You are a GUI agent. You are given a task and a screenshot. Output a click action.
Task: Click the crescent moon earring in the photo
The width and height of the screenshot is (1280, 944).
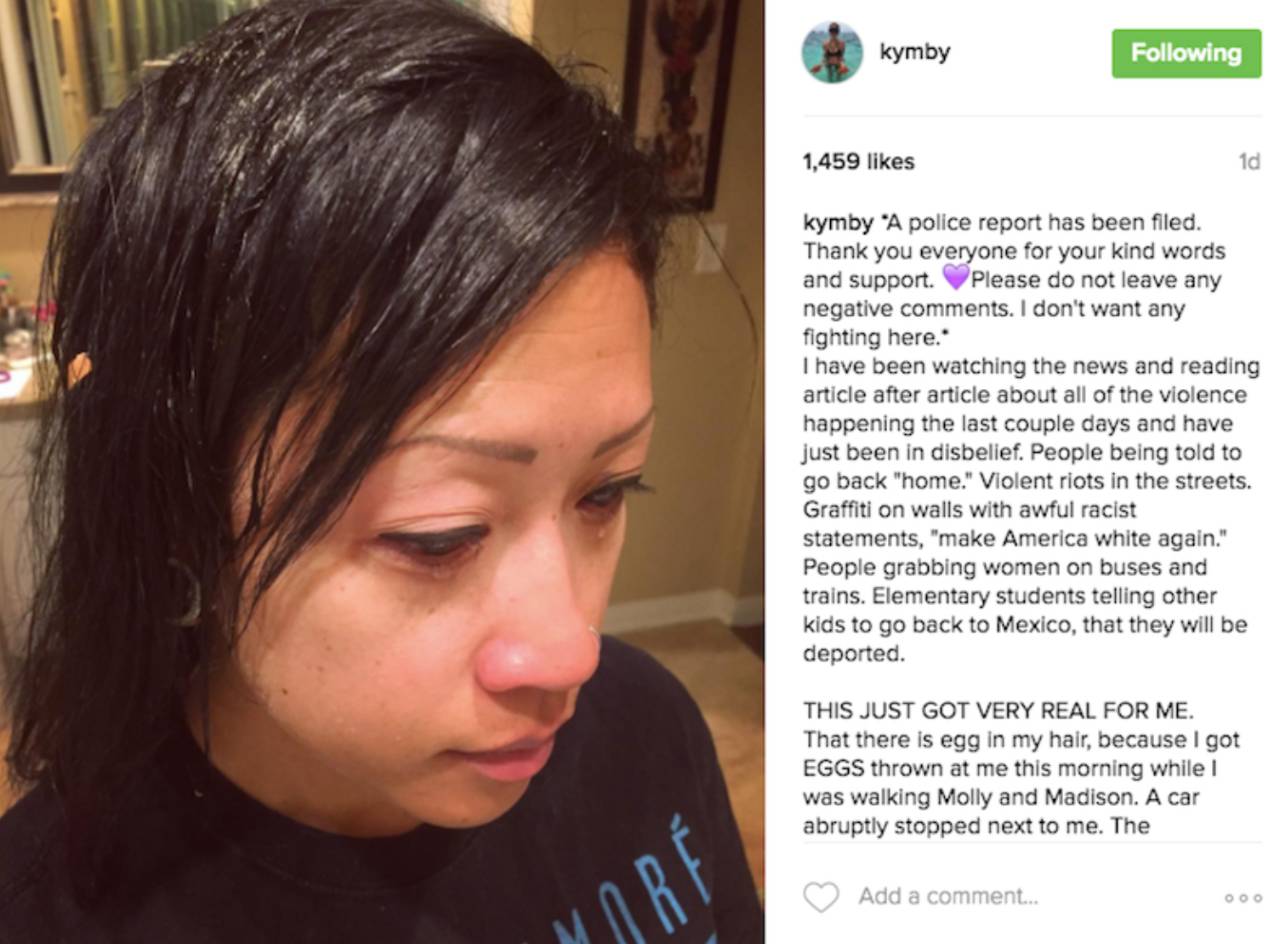pos(188,592)
